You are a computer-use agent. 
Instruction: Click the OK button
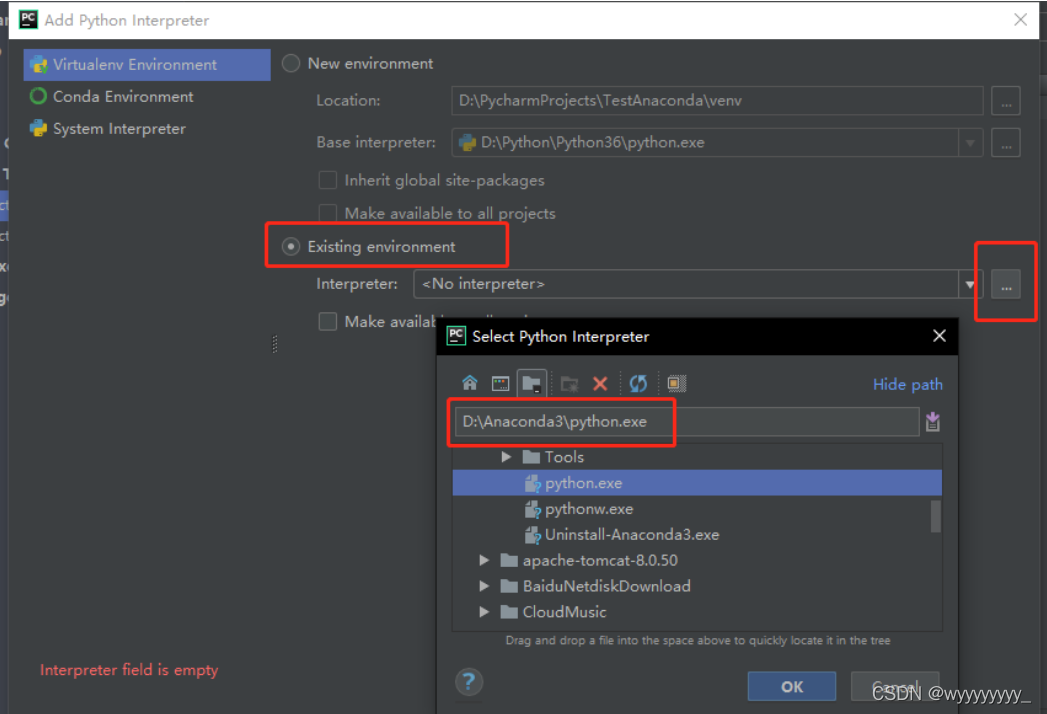pyautogui.click(x=792, y=687)
